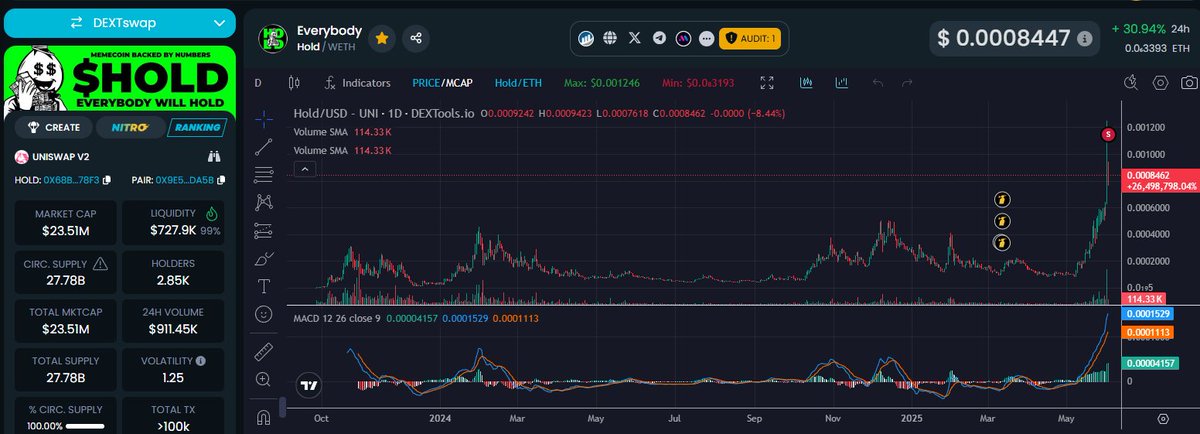Add Everybody Hold to favorites star
This screenshot has height=434, width=1200.
[382, 38]
